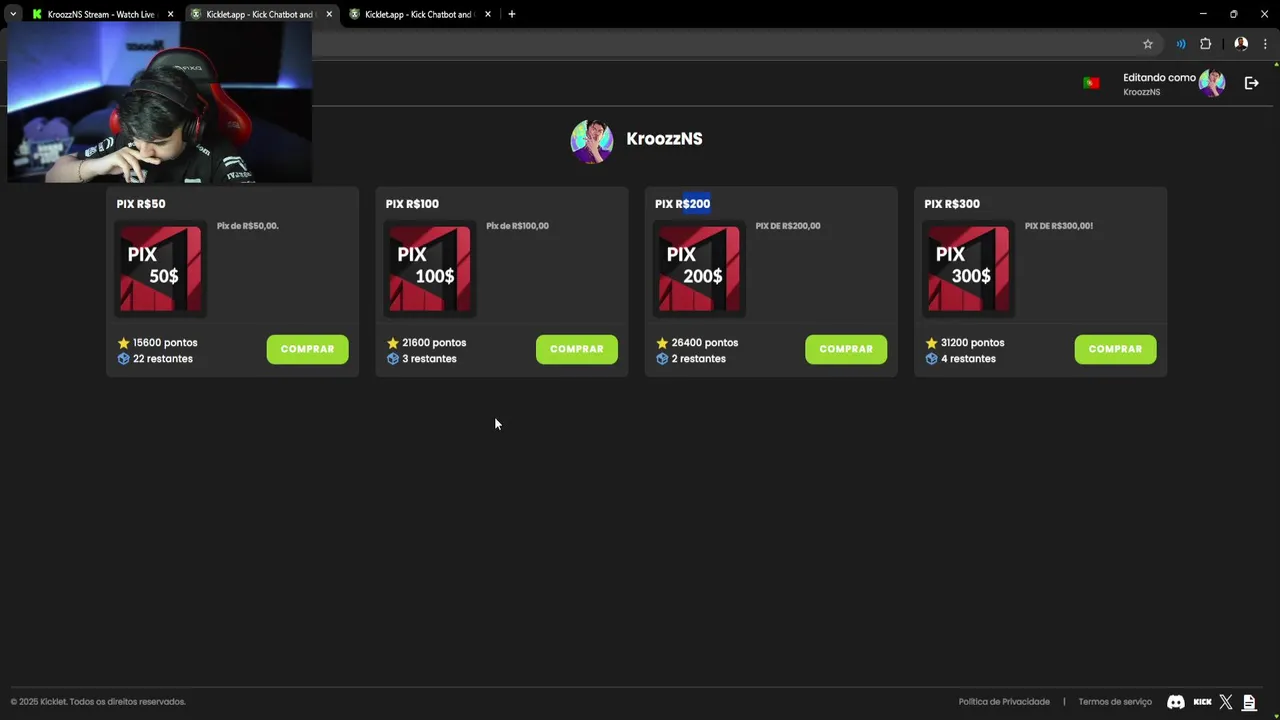Click the 15600 pontos price text
This screenshot has height=720, width=1280.
165,343
